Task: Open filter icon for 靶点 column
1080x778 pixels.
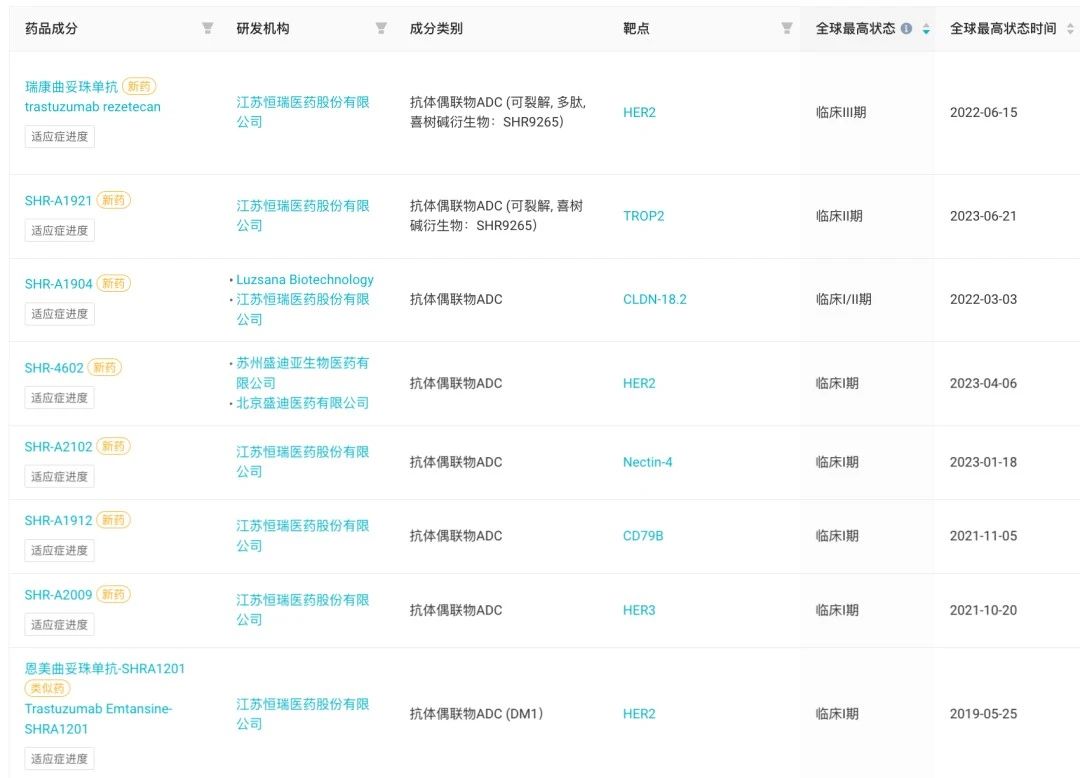Action: click(787, 28)
